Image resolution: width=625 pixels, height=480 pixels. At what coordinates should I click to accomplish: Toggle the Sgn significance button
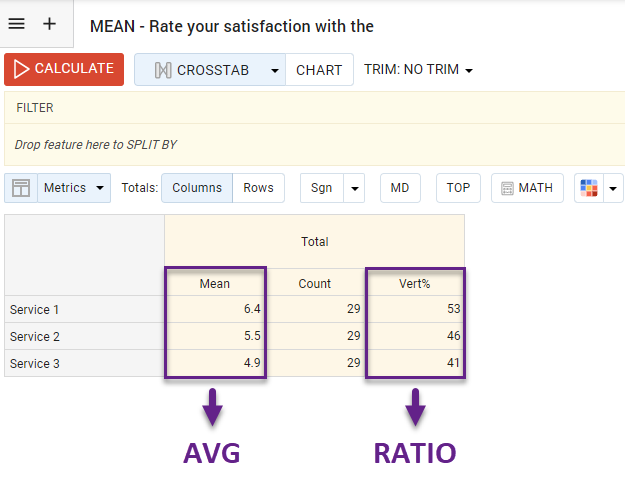point(321,188)
